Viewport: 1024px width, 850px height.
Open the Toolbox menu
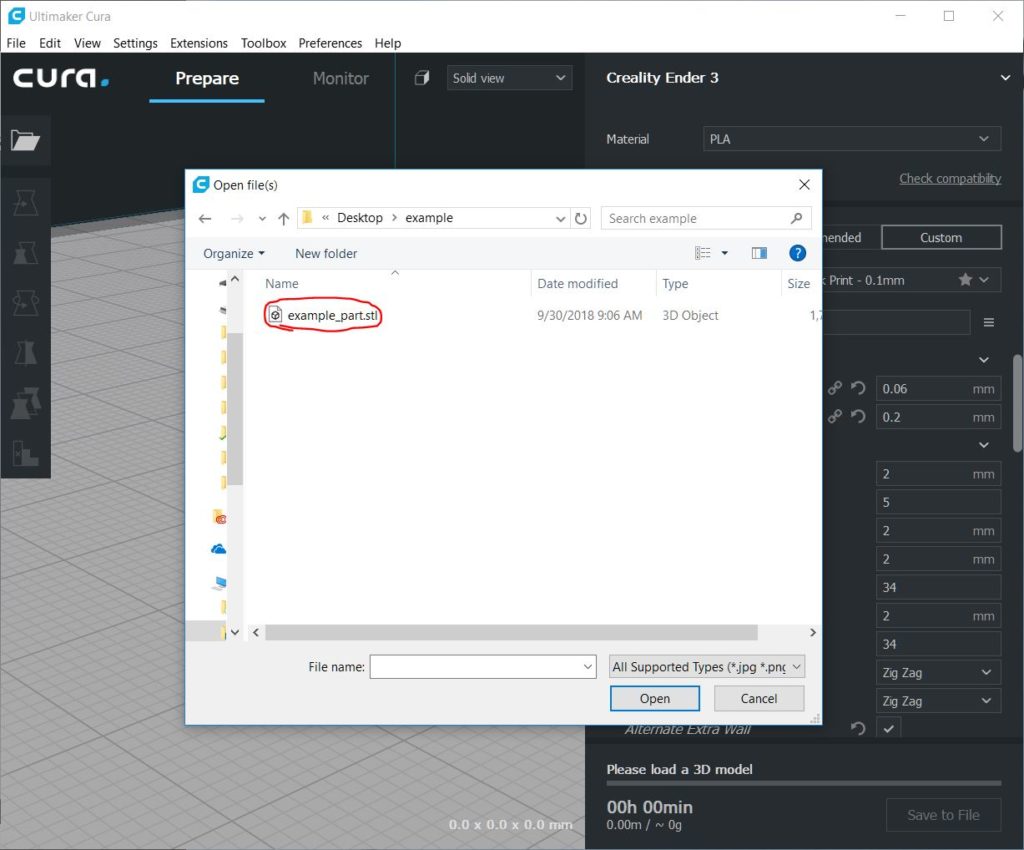pyautogui.click(x=263, y=43)
